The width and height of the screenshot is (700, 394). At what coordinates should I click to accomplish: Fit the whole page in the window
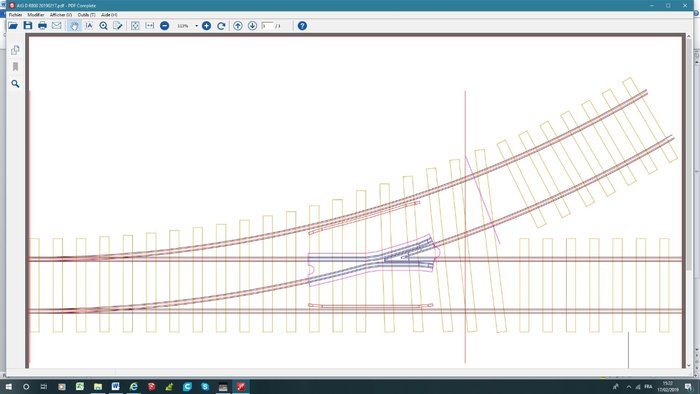pyautogui.click(x=135, y=26)
